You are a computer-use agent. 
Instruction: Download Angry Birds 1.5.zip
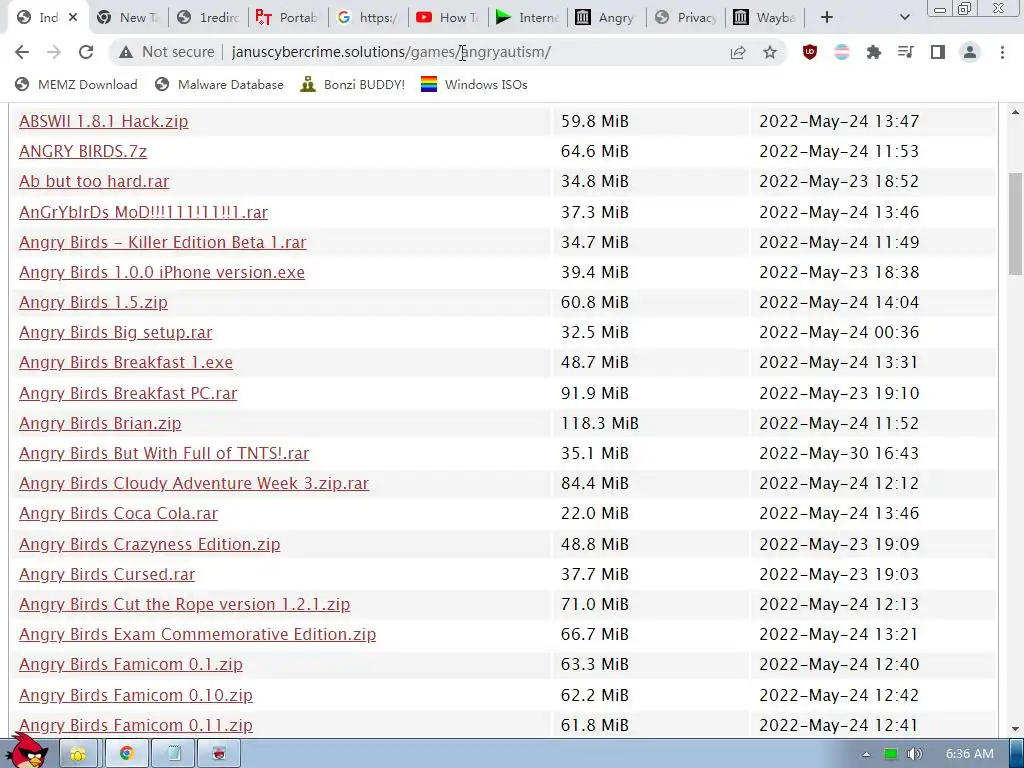coord(93,302)
